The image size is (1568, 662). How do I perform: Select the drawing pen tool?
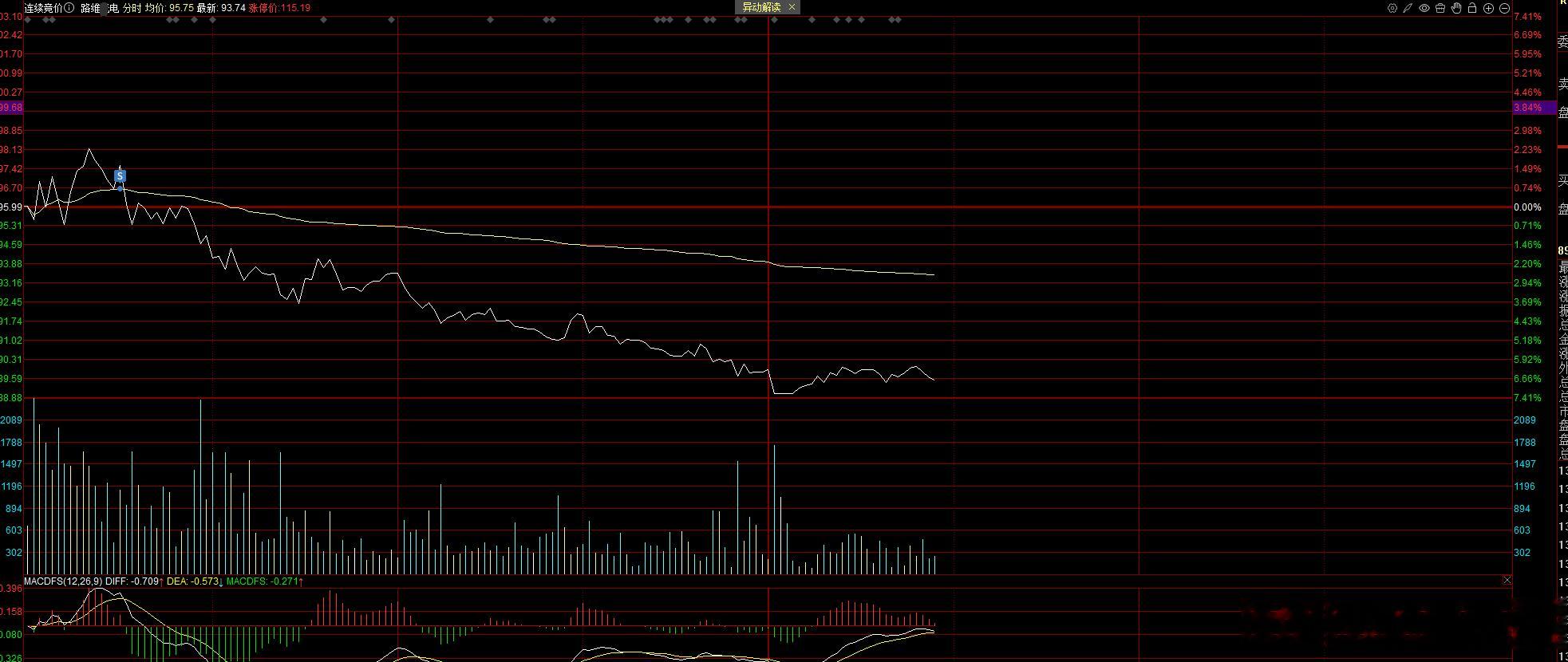pyautogui.click(x=1408, y=8)
